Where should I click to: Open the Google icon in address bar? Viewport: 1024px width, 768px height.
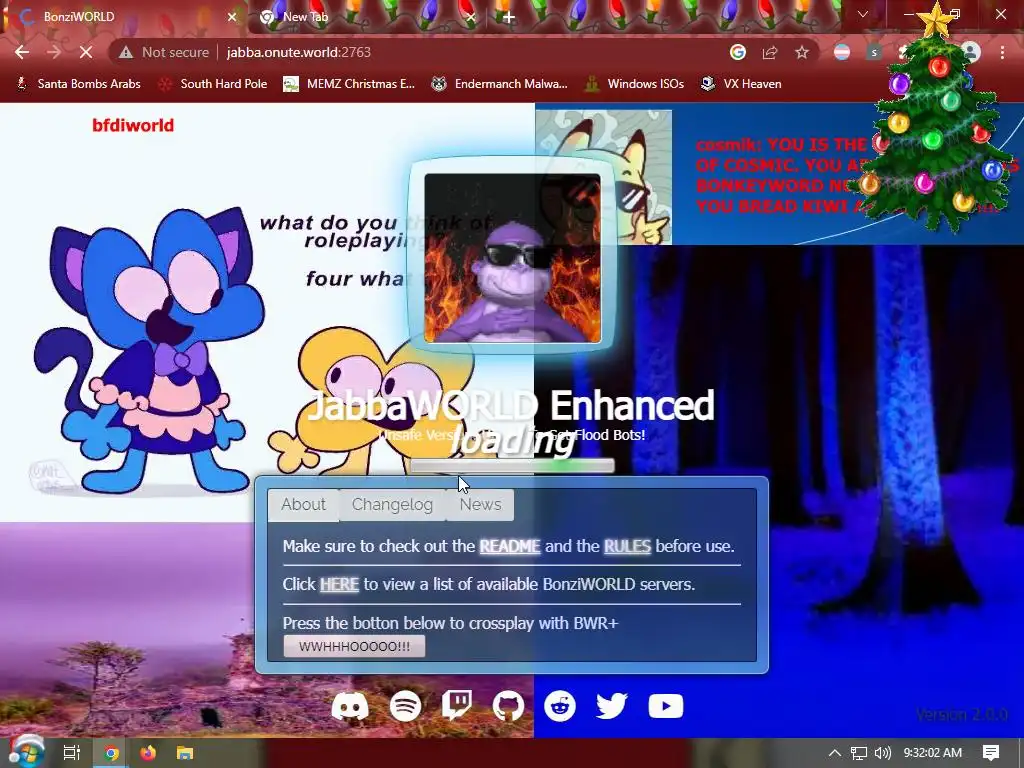(x=738, y=52)
